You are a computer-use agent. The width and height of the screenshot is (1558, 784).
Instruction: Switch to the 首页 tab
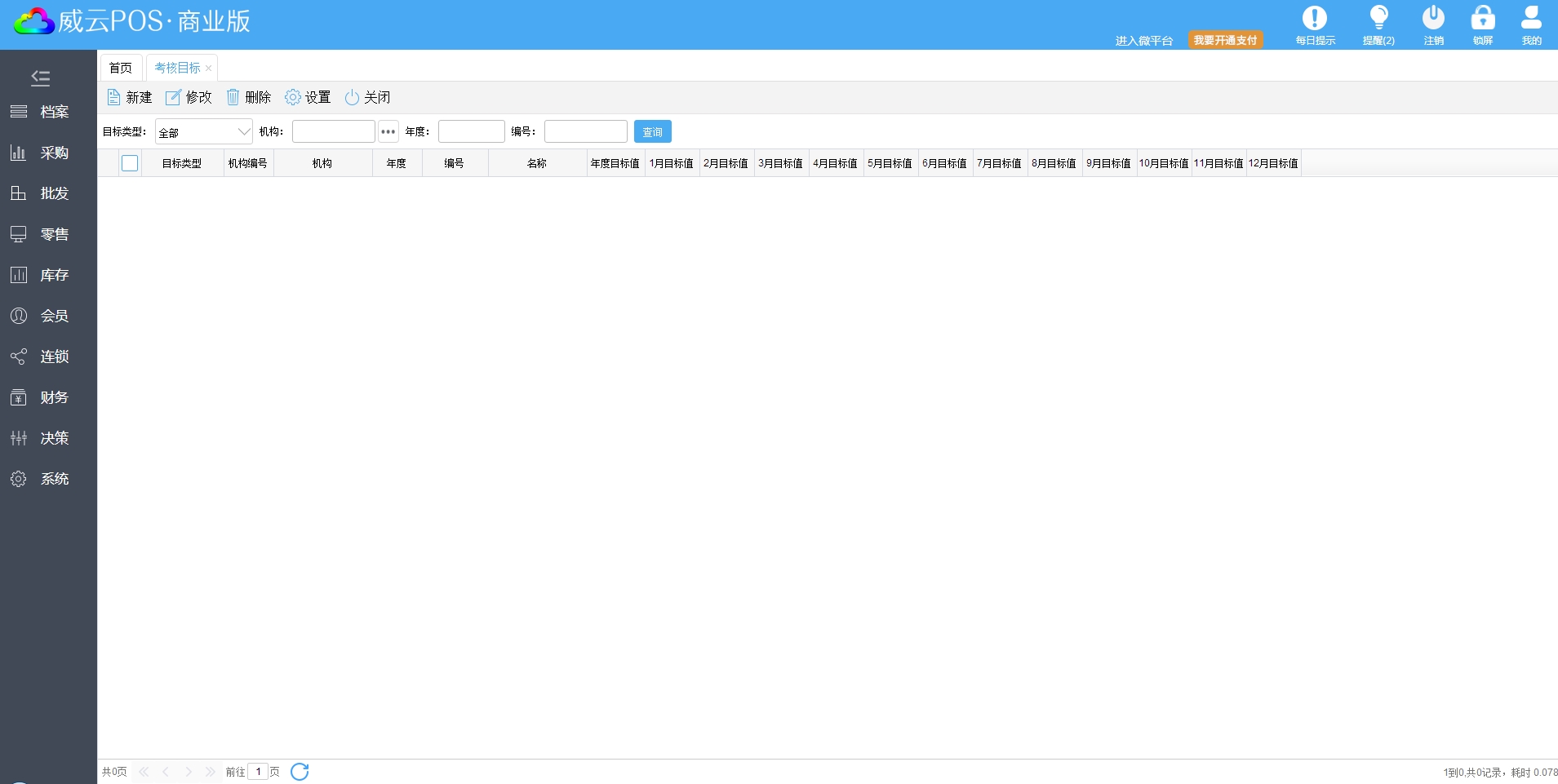click(x=121, y=68)
